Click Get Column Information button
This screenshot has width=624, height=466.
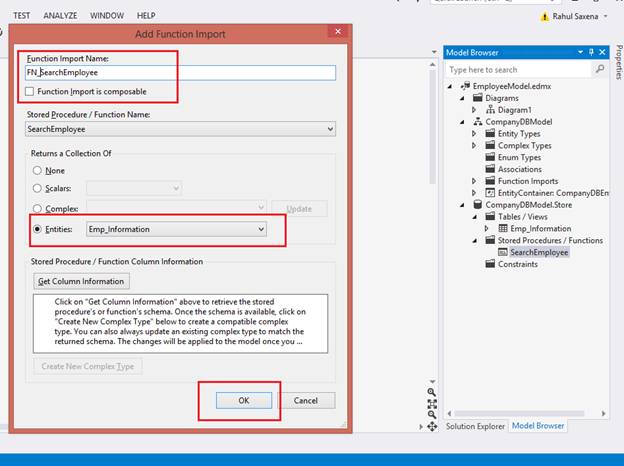[81, 281]
